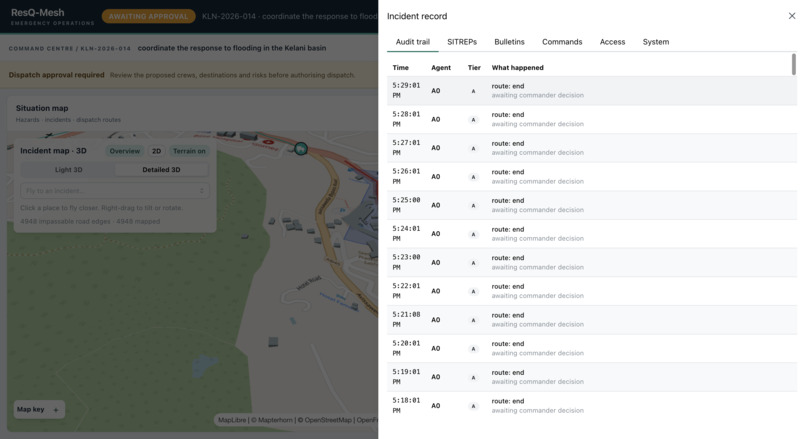The height and width of the screenshot is (439, 806).
Task: Click the Tier column header
Action: tap(474, 67)
